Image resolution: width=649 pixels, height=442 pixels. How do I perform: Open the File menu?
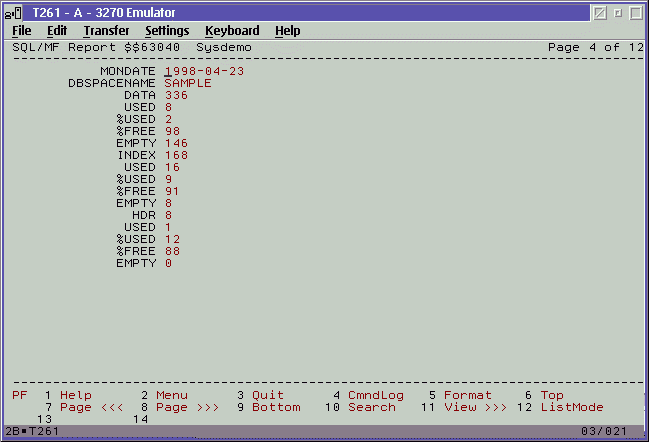point(22,31)
